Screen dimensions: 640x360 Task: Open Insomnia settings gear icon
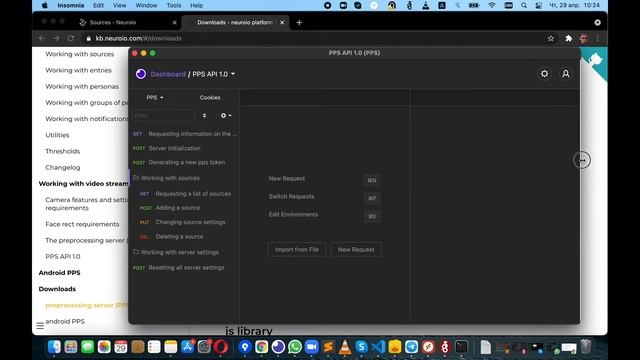pyautogui.click(x=544, y=74)
